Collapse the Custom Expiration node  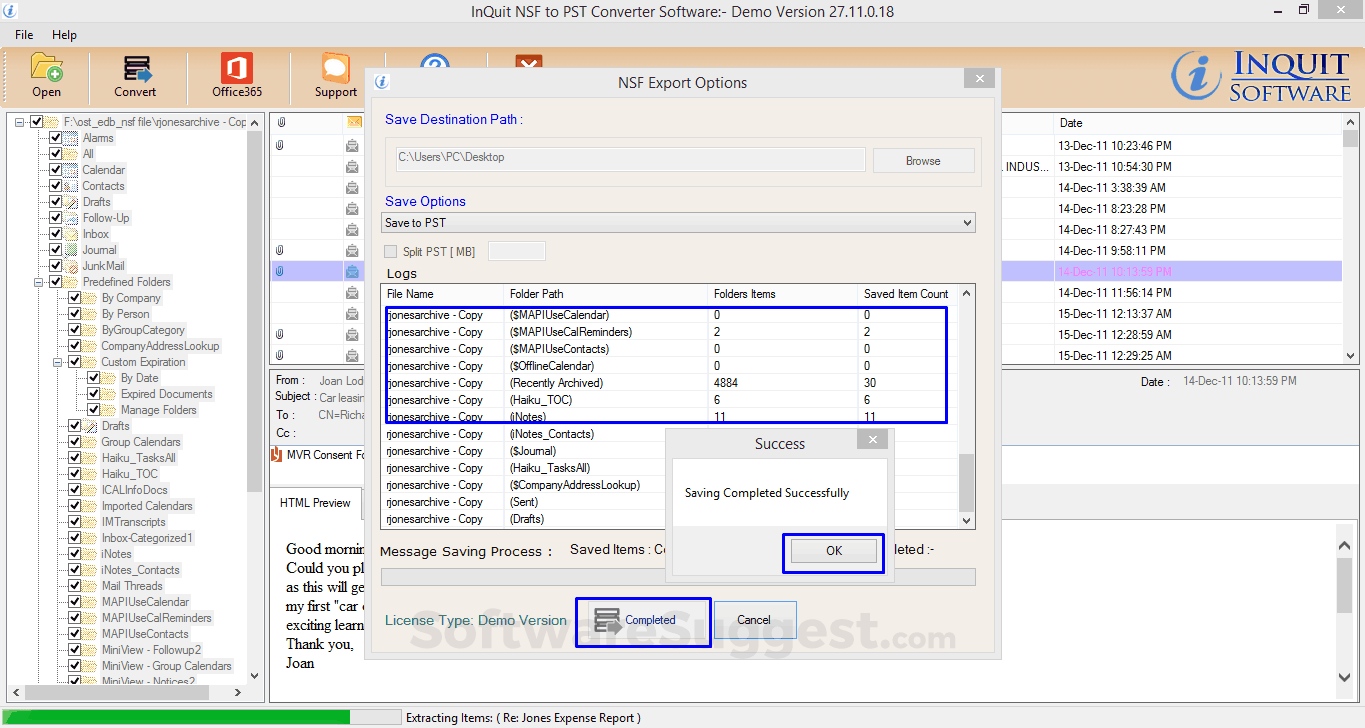(x=58, y=362)
